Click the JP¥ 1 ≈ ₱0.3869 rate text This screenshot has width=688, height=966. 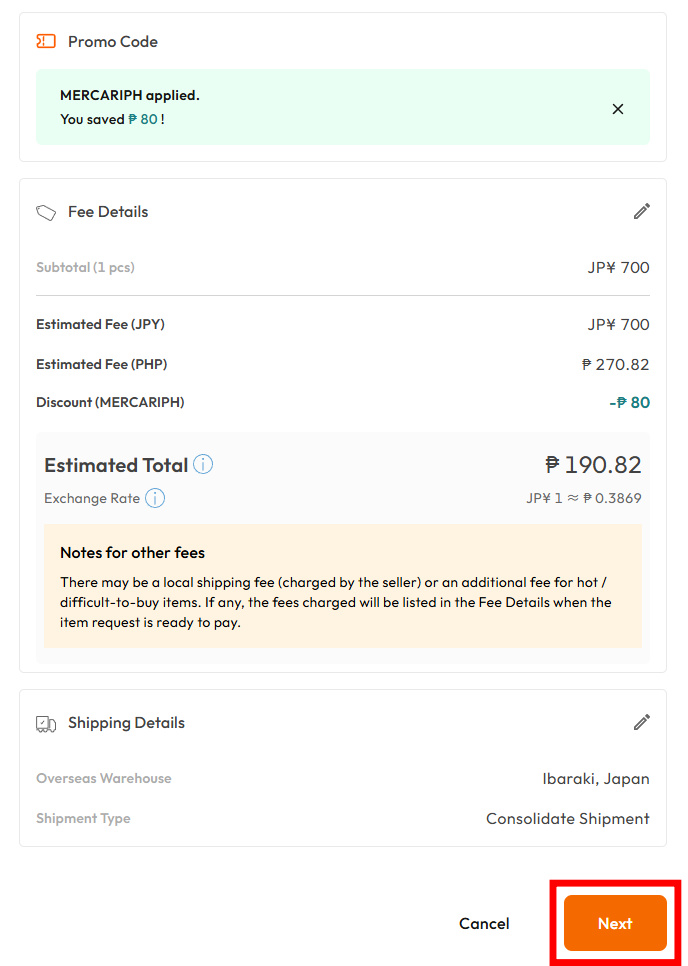point(584,498)
